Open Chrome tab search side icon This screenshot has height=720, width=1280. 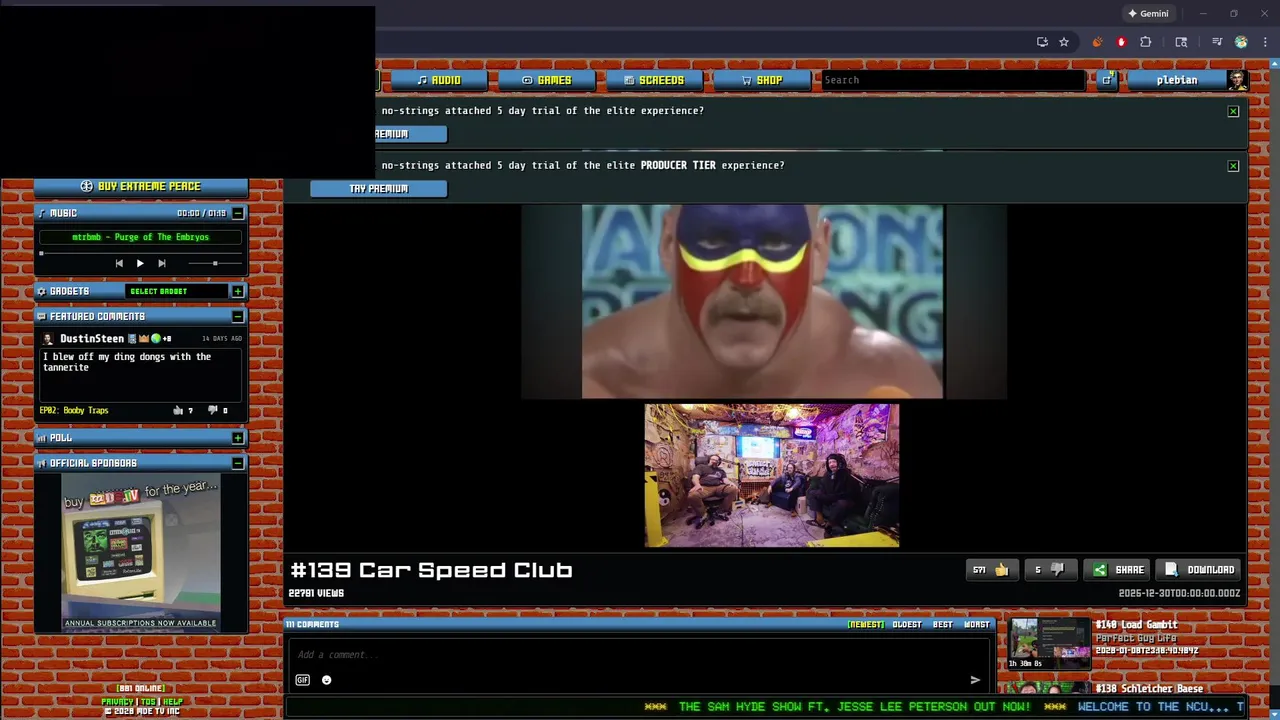pyautogui.click(x=1181, y=42)
